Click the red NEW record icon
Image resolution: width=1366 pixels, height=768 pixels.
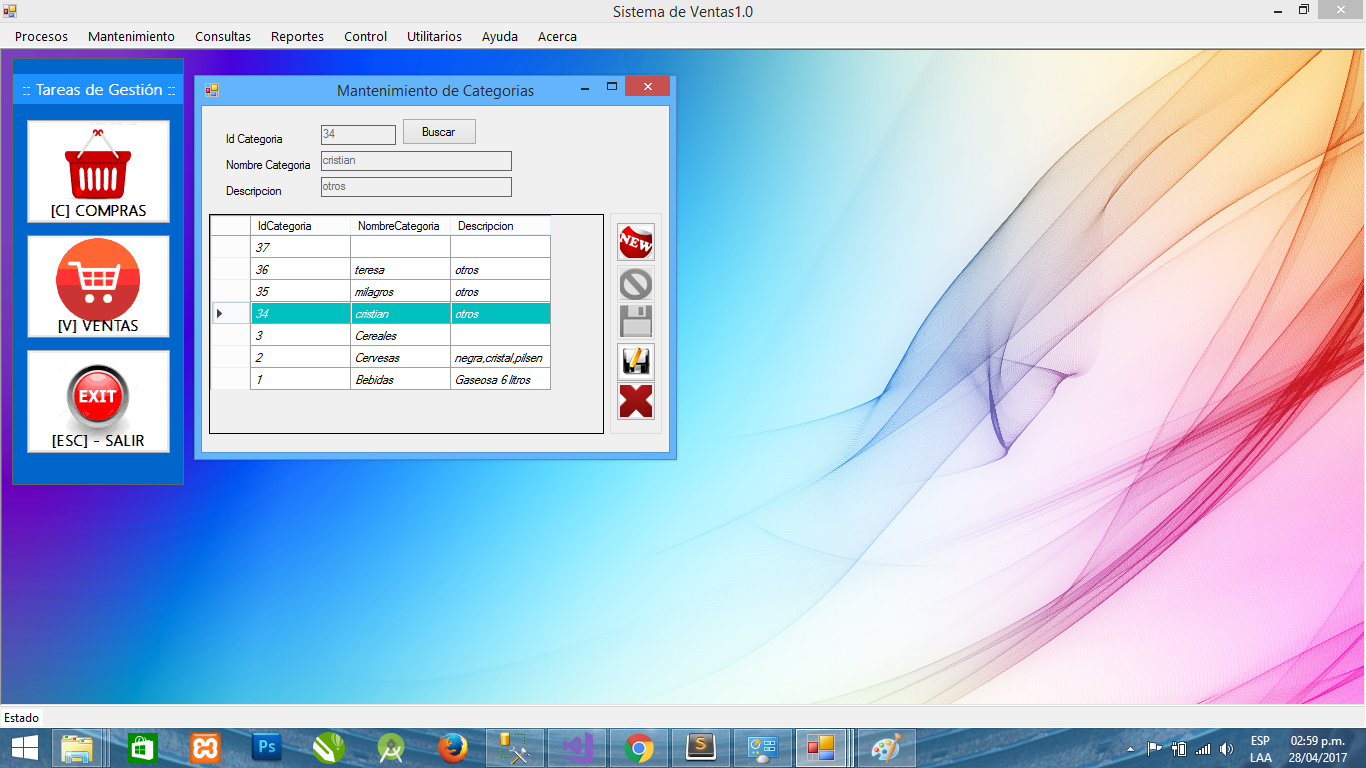pyautogui.click(x=636, y=242)
